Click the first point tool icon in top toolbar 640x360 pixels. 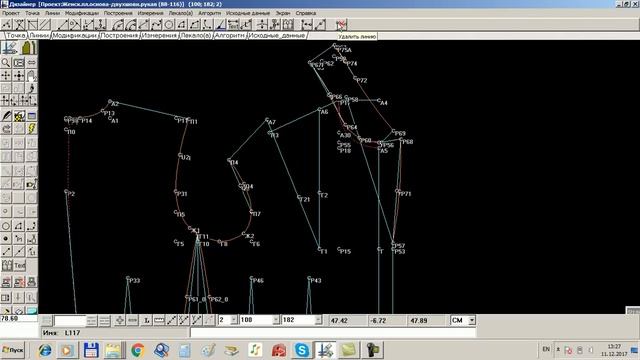pos(7,25)
